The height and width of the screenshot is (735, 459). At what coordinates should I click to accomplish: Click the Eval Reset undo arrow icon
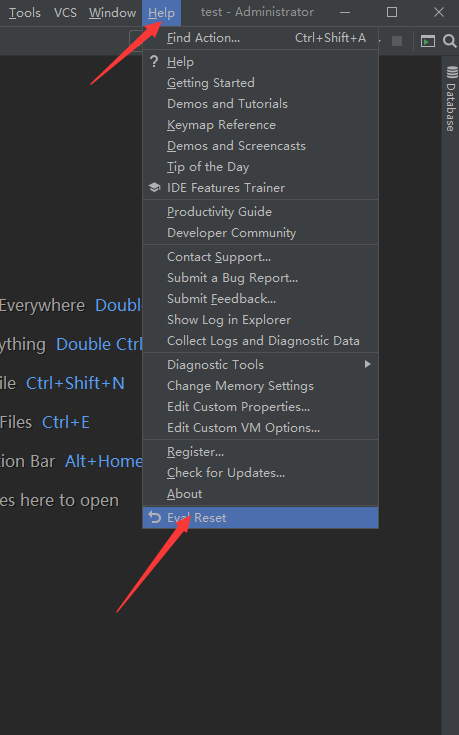point(154,517)
